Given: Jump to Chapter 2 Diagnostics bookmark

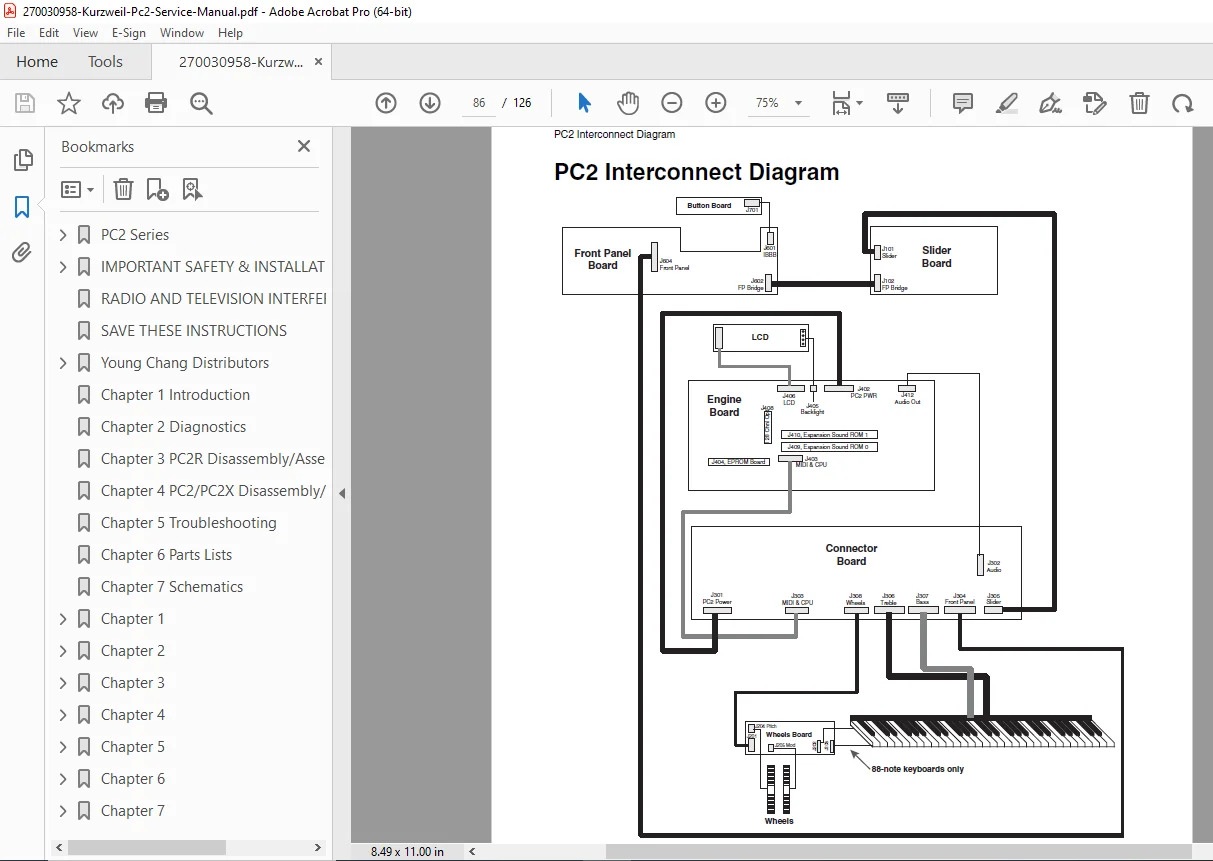Looking at the screenshot, I should point(173,427).
